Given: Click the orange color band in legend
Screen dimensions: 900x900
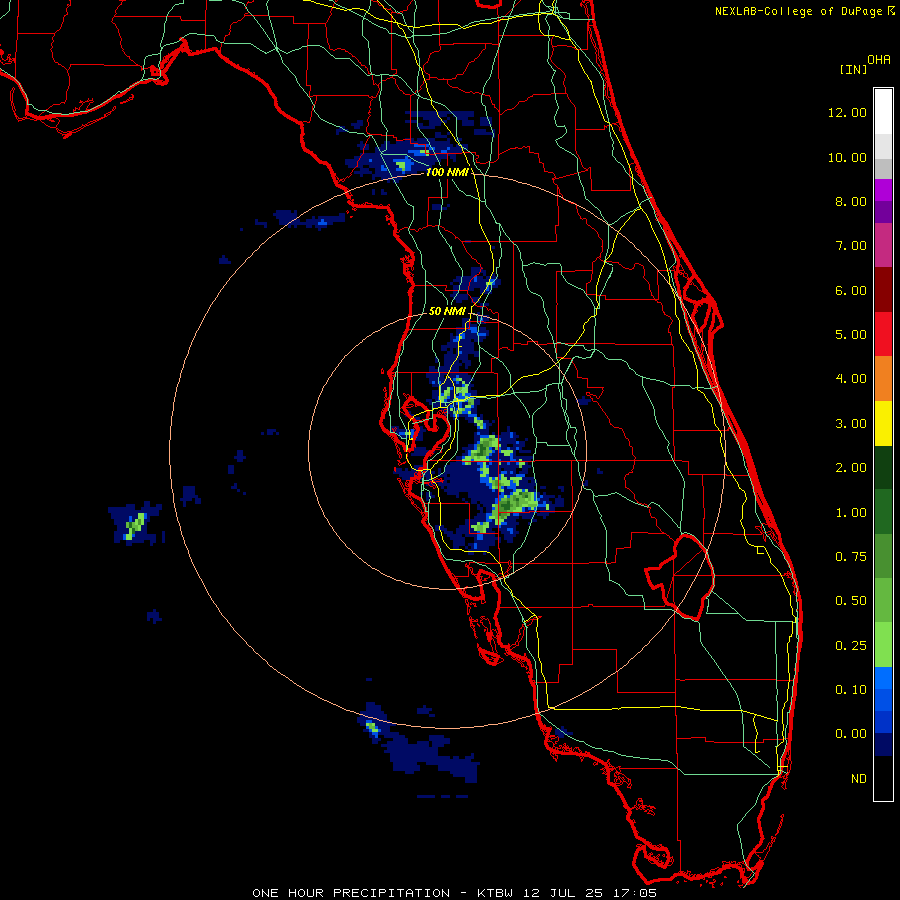Looking at the screenshot, I should (x=883, y=379).
